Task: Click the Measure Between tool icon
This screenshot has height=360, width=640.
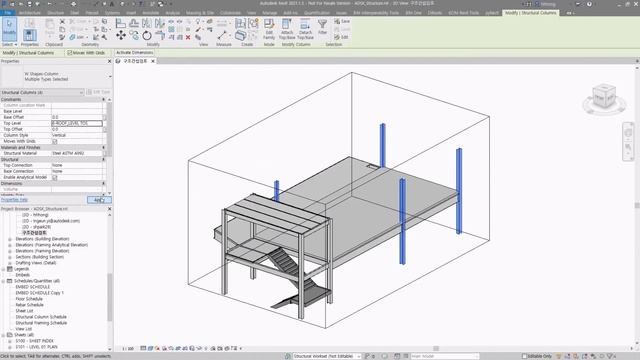Action: click(223, 35)
